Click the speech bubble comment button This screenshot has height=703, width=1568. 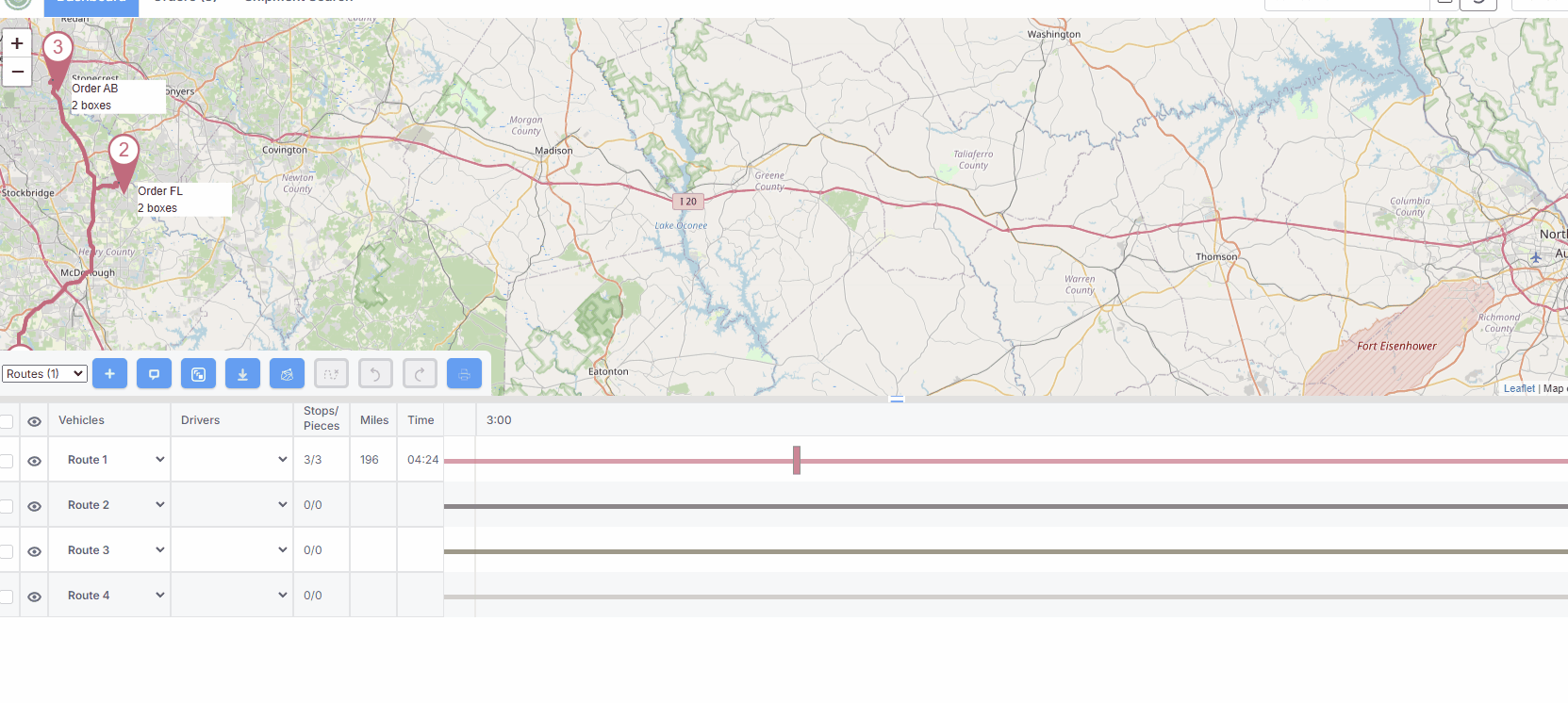click(154, 374)
